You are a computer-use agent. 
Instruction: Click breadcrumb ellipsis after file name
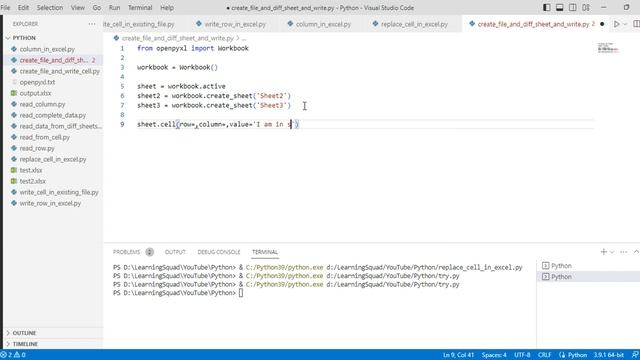[x=244, y=38]
